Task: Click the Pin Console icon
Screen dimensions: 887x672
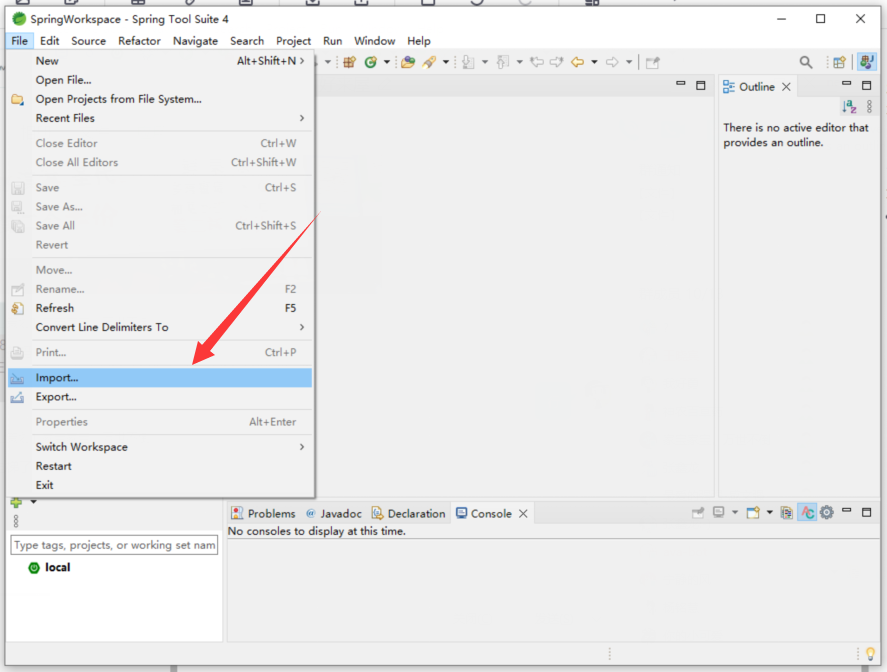Action: click(x=698, y=512)
